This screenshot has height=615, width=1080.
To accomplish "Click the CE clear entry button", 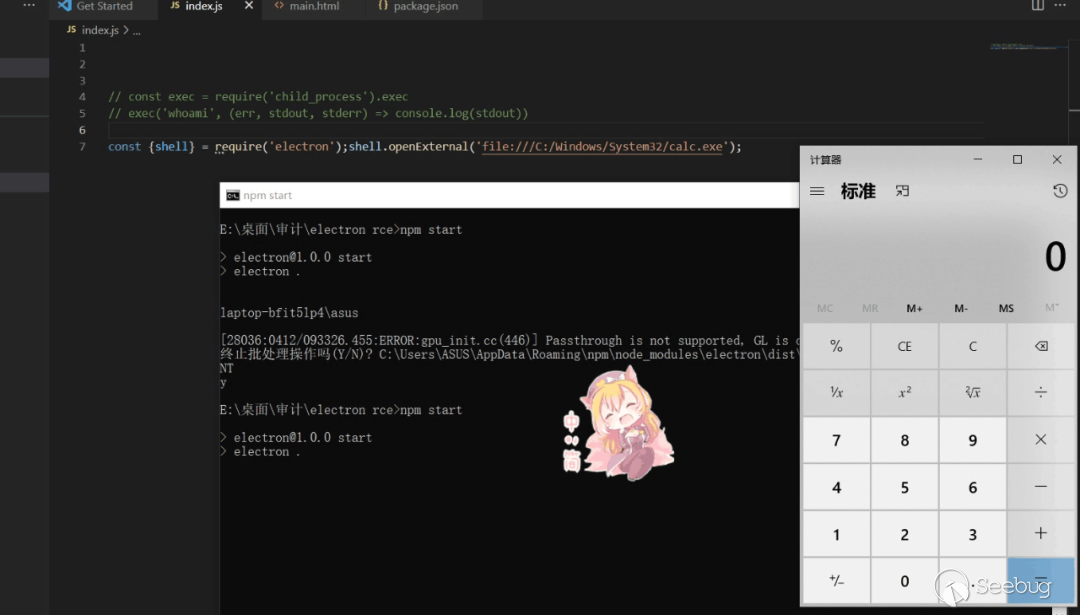I will coord(904,347).
